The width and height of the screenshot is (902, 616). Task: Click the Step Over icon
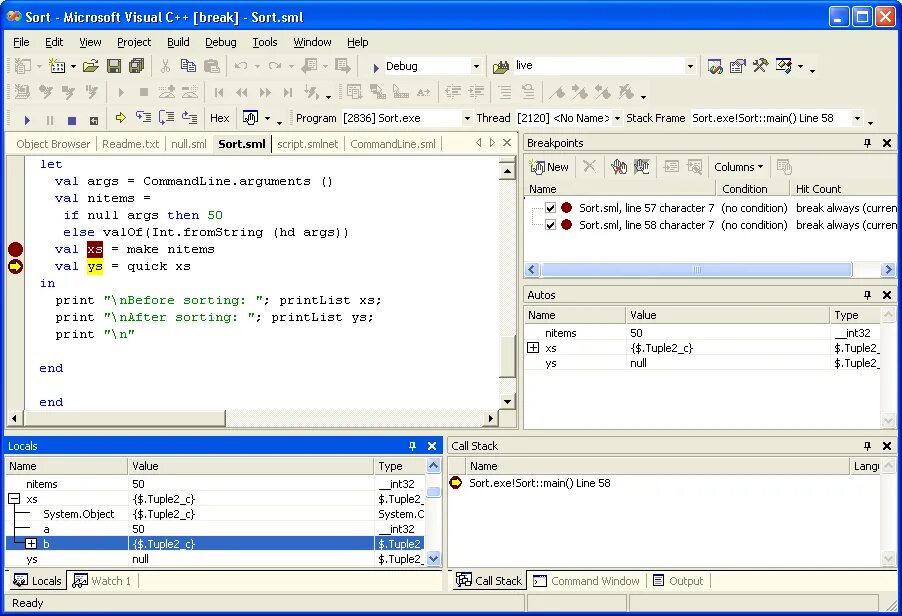tap(166, 118)
